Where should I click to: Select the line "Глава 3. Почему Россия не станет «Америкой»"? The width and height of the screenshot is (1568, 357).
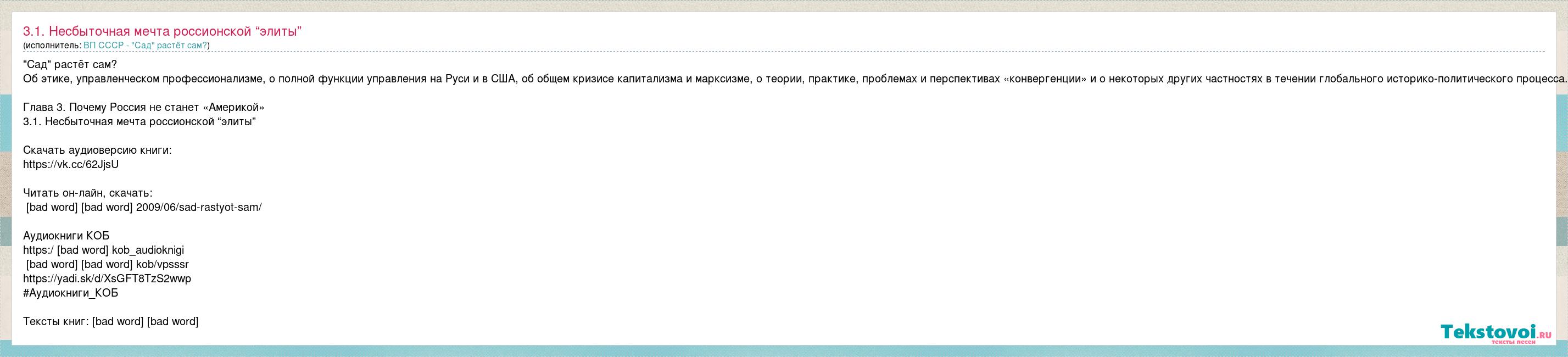[144, 107]
